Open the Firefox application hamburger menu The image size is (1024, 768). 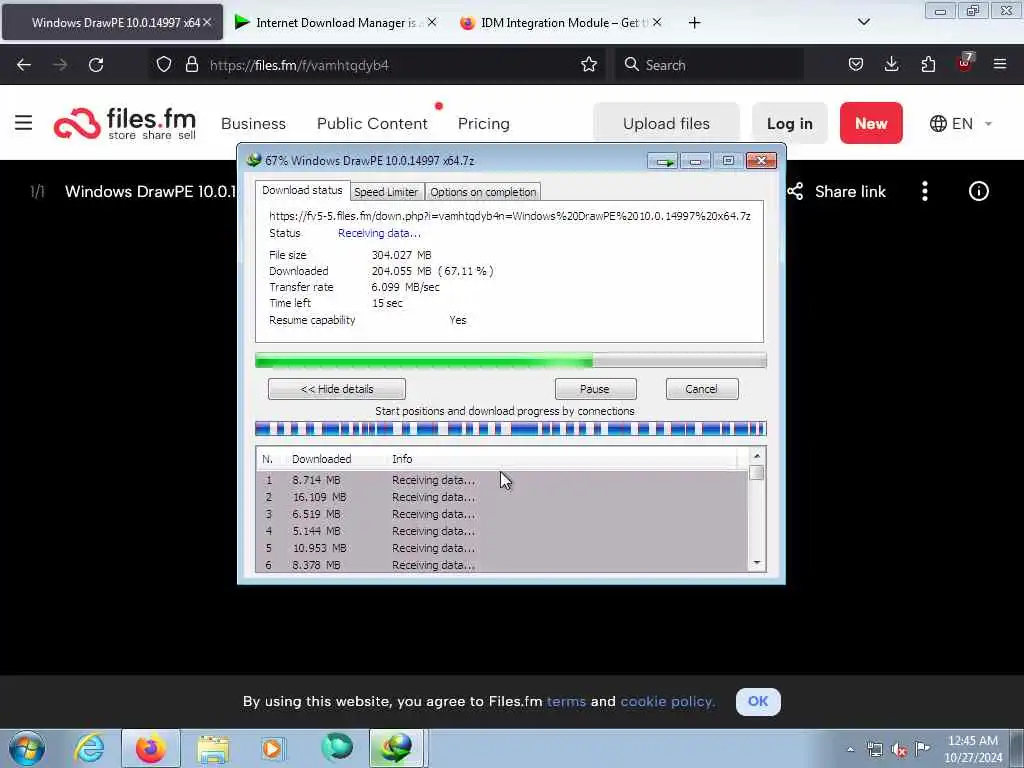pyautogui.click(x=1000, y=65)
